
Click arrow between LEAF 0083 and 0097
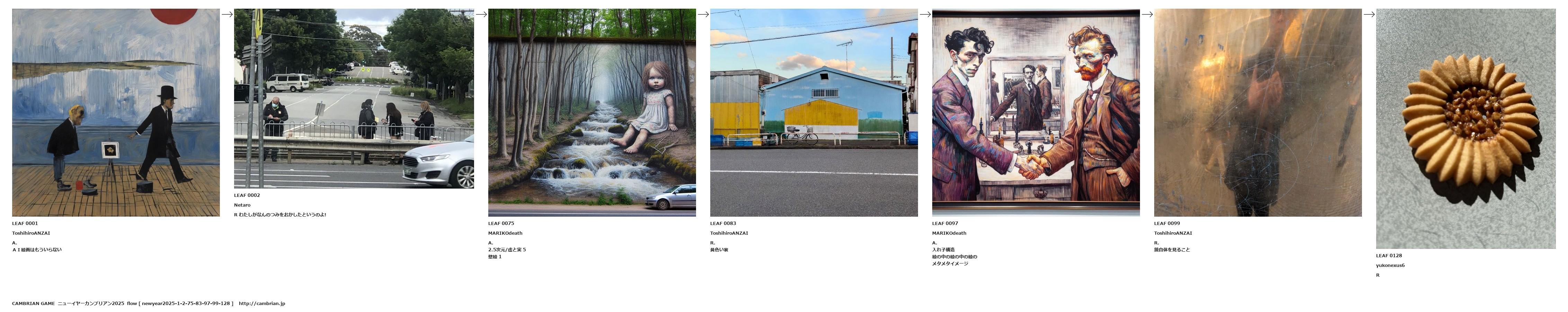point(925,14)
